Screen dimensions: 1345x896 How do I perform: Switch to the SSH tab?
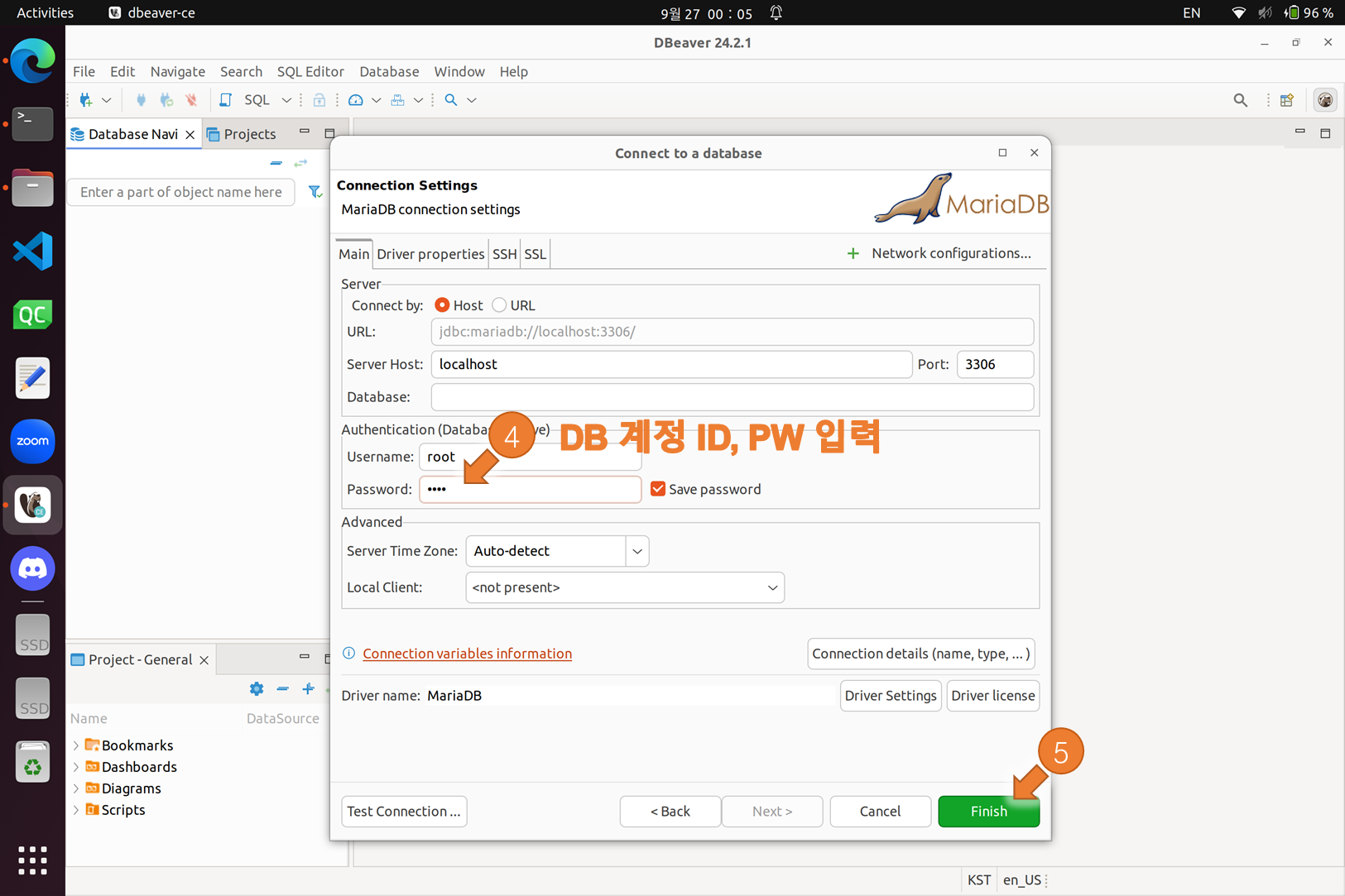(504, 254)
